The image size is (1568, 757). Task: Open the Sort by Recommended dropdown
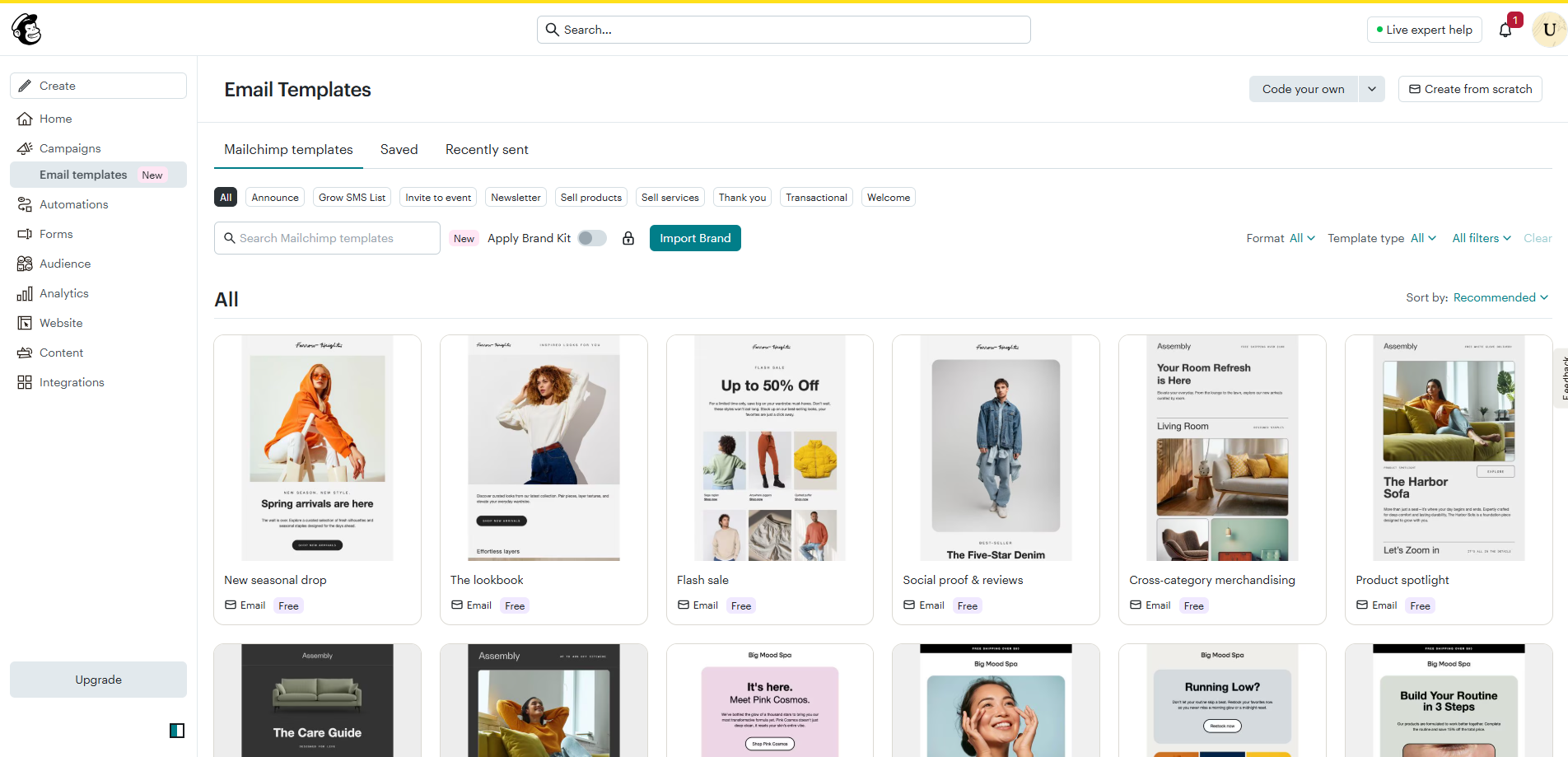1500,297
